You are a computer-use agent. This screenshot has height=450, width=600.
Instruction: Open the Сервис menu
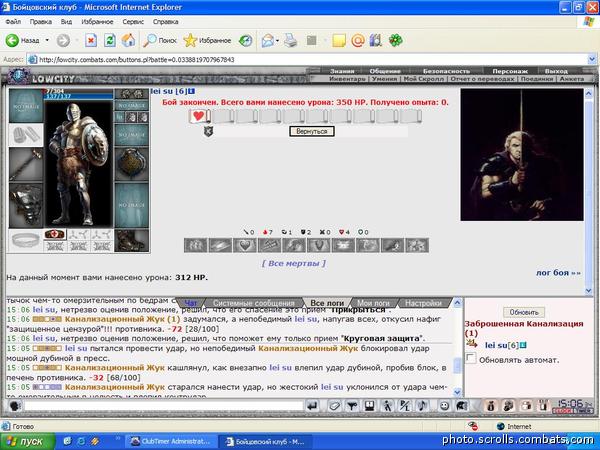pyautogui.click(x=133, y=22)
